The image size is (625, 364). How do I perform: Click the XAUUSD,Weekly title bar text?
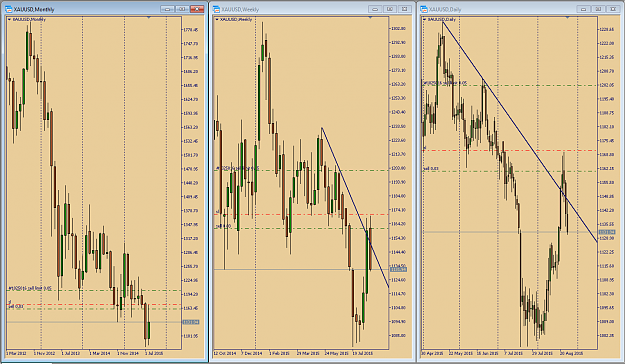point(240,9)
